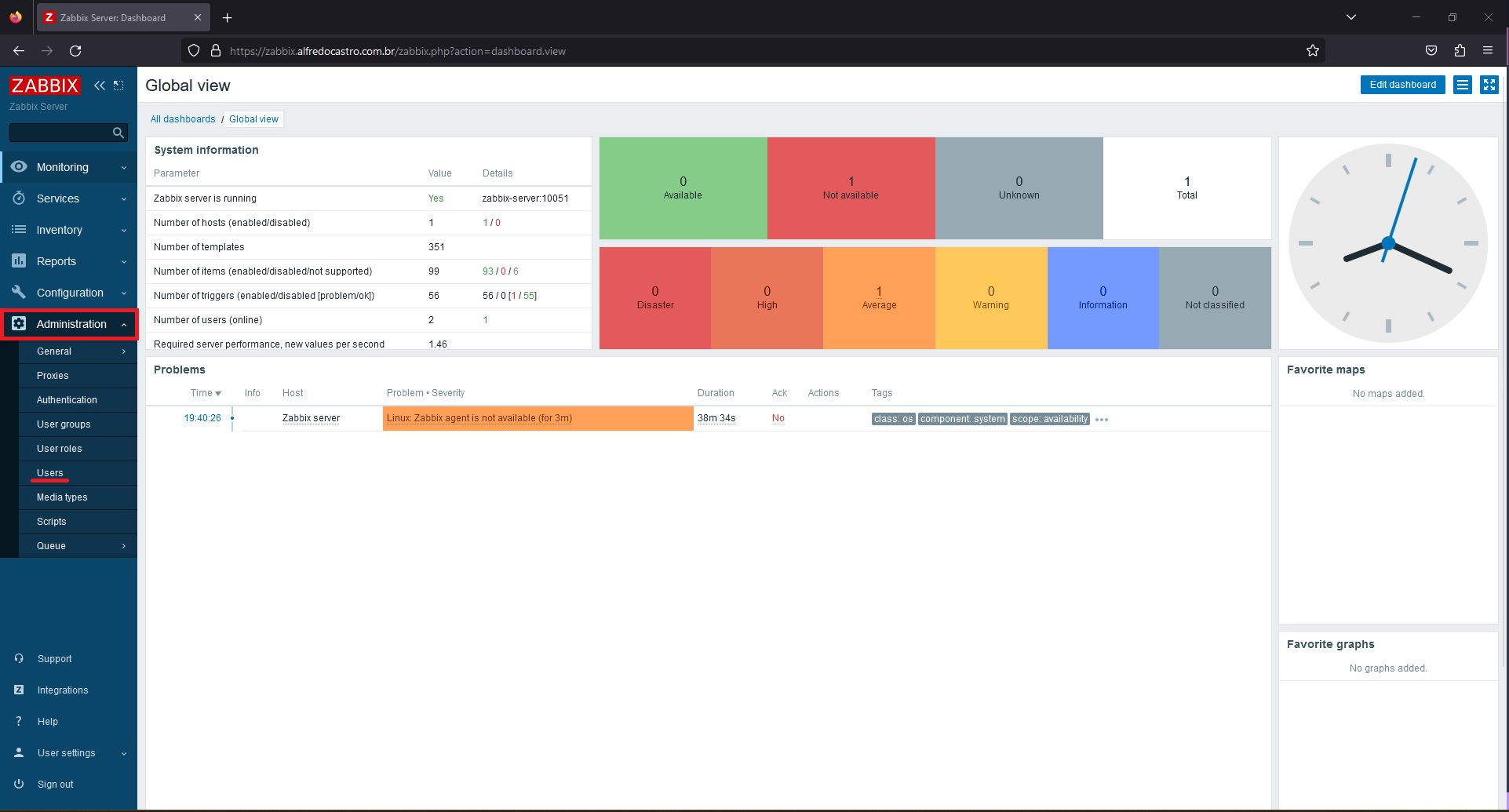Click the Zabbix logo
Viewport: 1509px width, 812px height.
[45, 86]
